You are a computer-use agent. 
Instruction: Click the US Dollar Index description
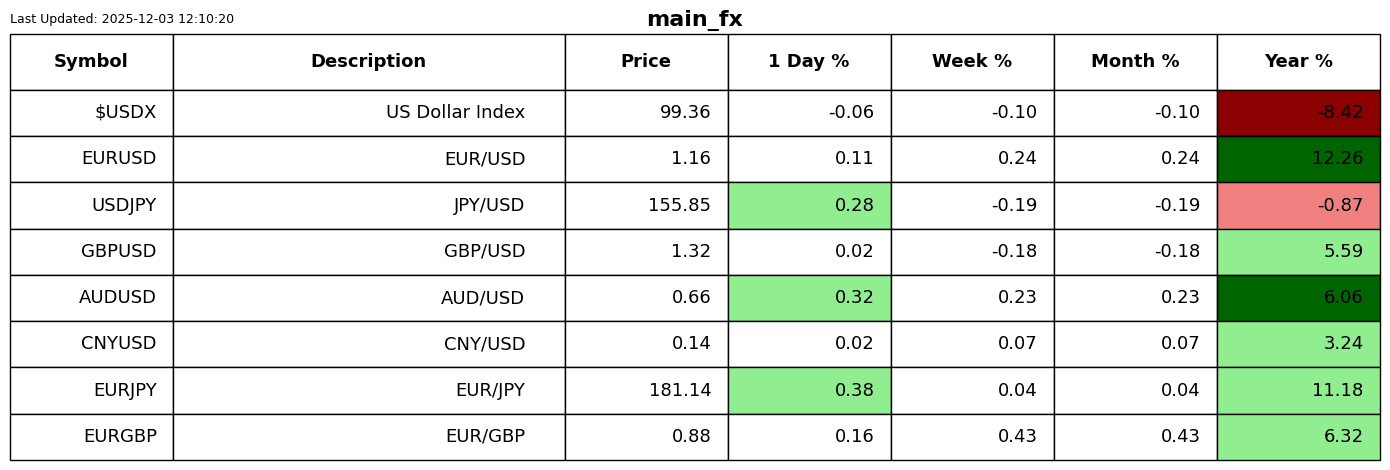click(x=368, y=113)
